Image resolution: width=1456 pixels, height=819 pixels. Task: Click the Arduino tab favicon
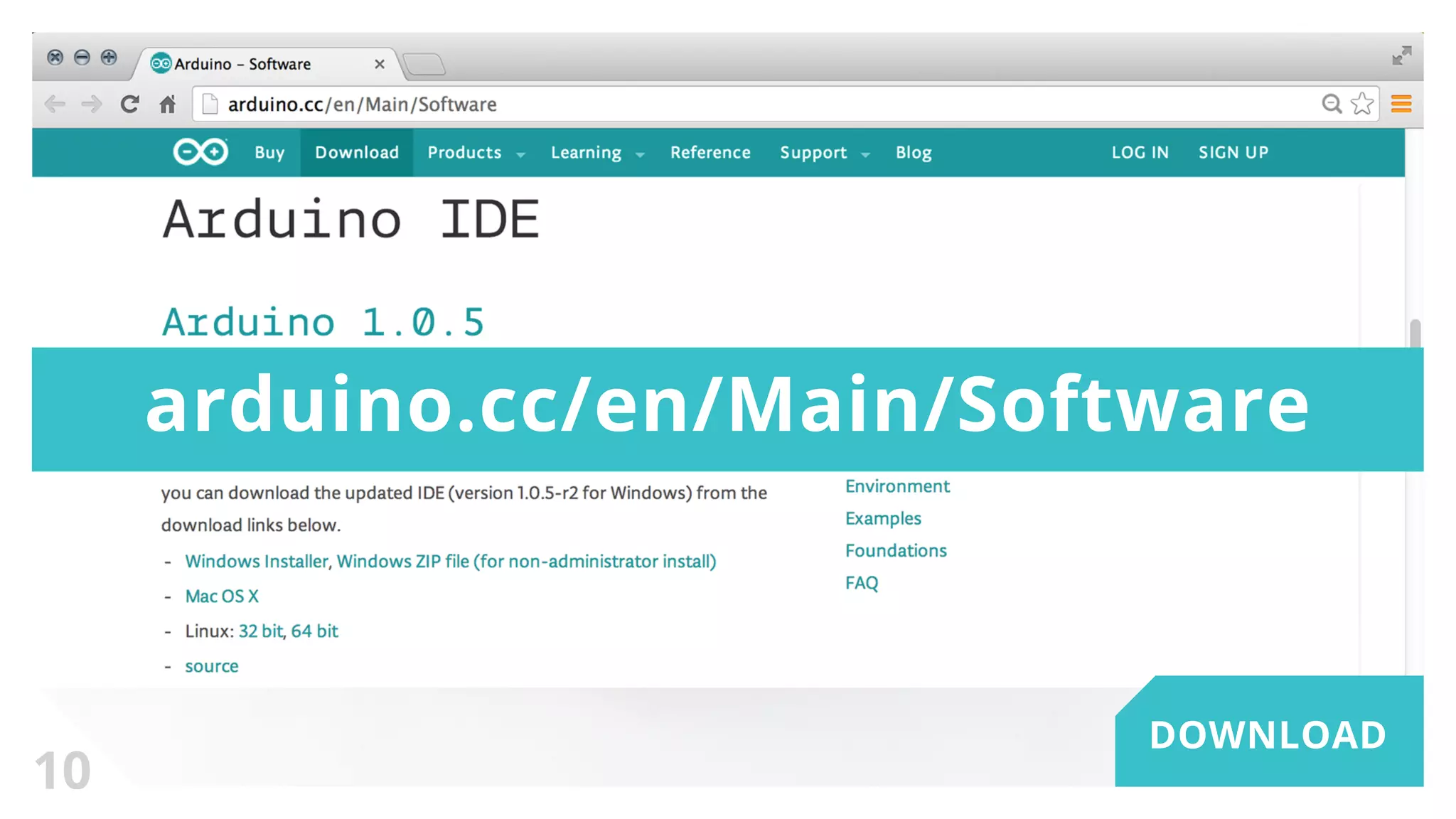pos(161,63)
